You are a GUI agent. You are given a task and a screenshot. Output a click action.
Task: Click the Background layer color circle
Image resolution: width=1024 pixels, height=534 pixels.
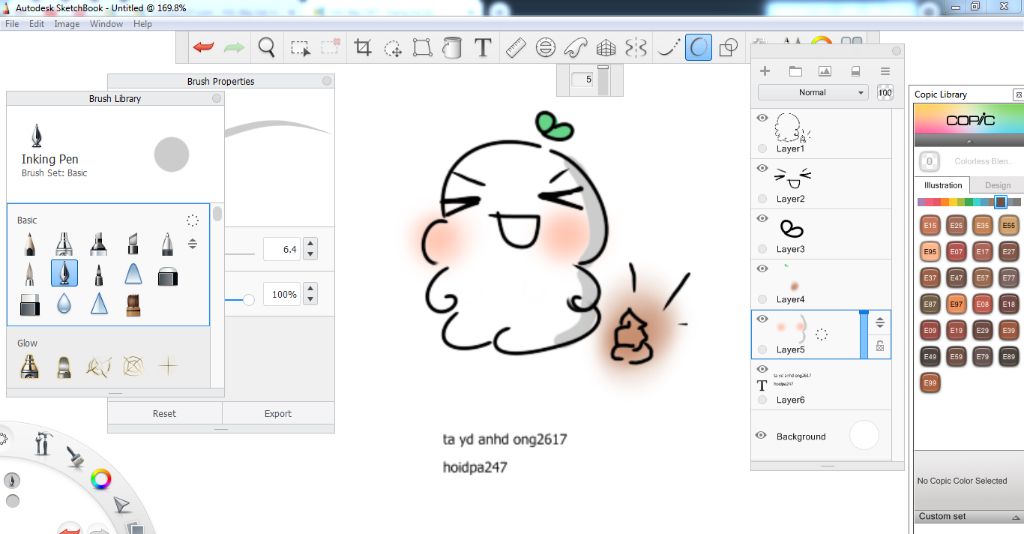(x=863, y=435)
